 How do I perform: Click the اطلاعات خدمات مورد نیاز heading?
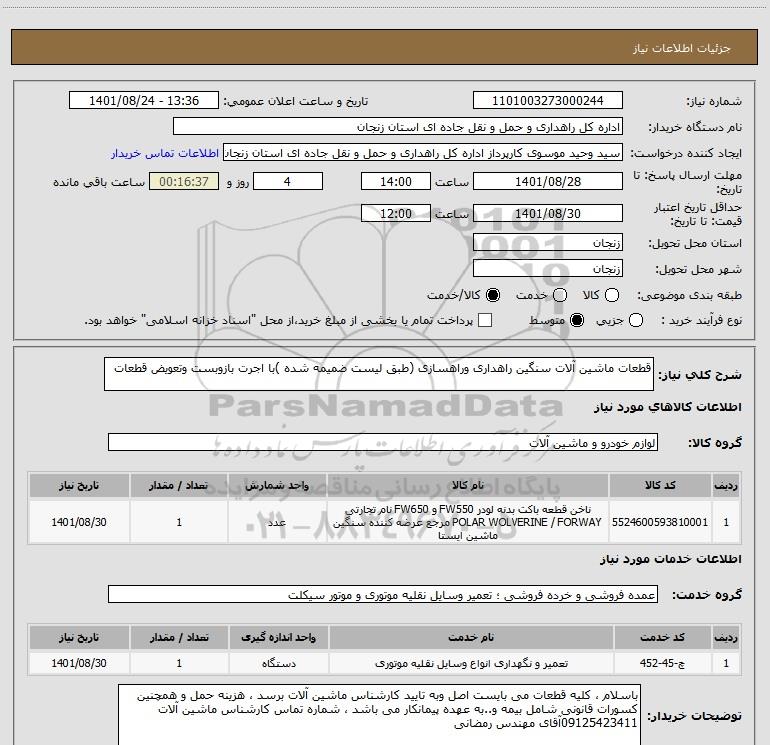click(670, 559)
